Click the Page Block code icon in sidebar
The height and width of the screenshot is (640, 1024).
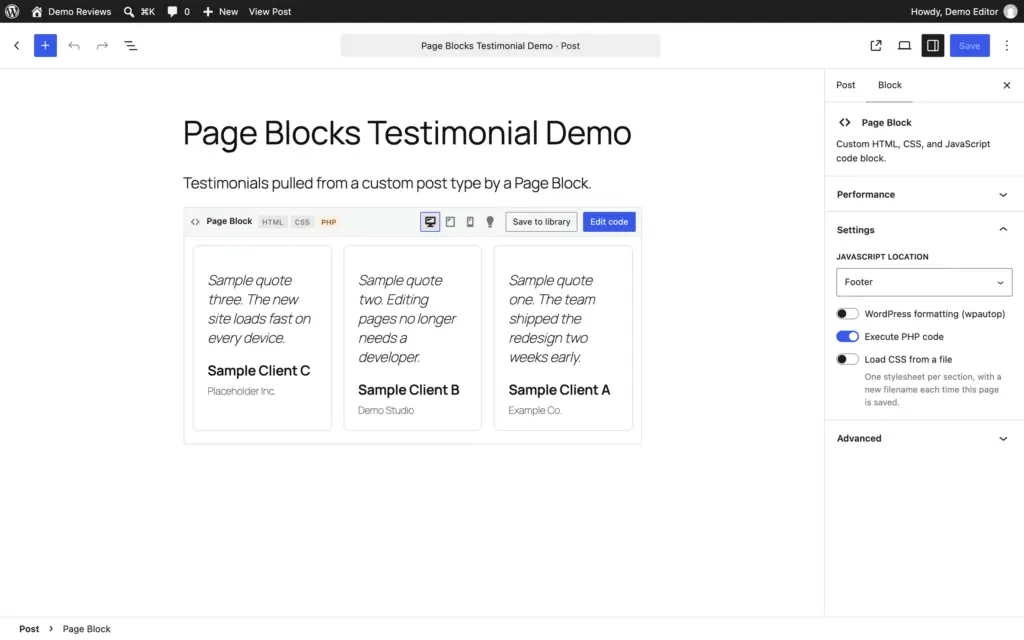(x=844, y=123)
